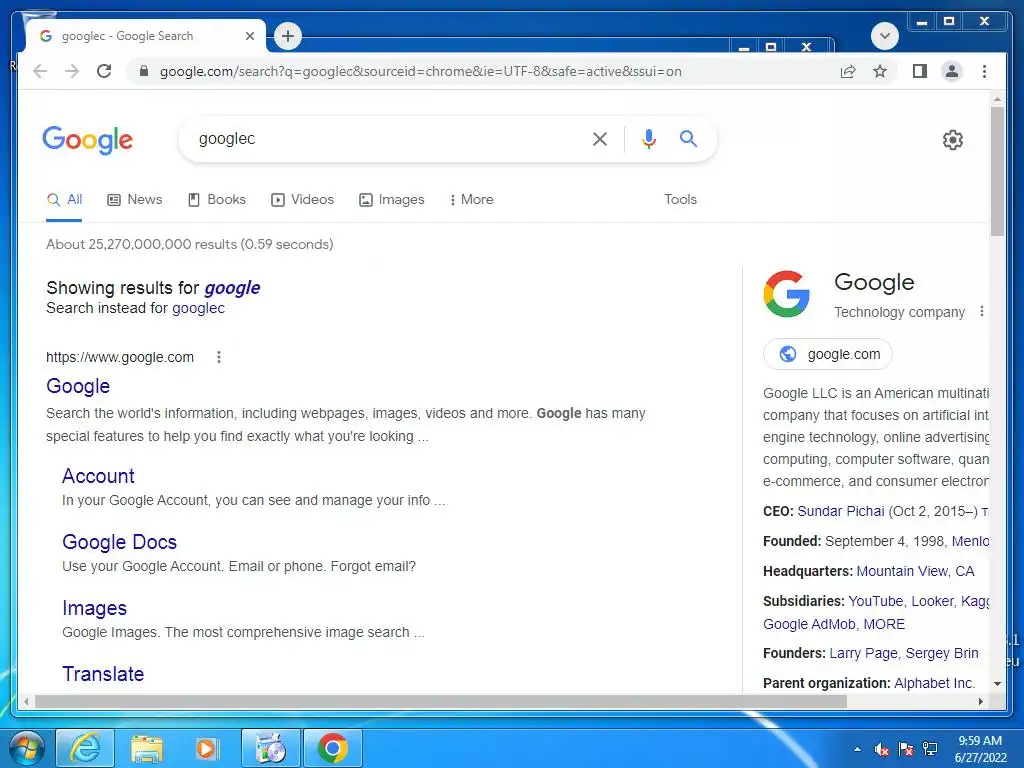The image size is (1024, 768).
Task: Share this page using the share icon
Action: (848, 71)
